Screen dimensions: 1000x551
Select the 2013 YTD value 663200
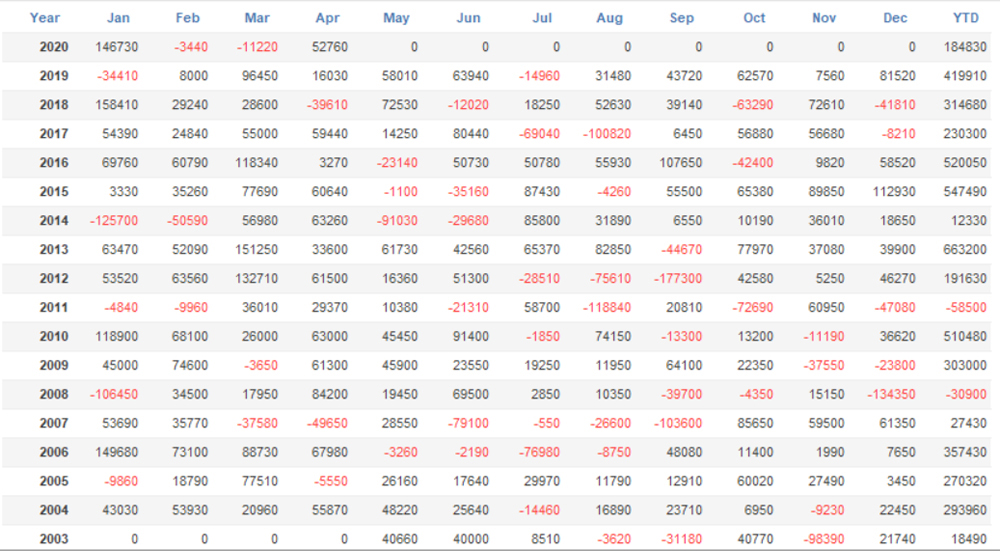pyautogui.click(x=965, y=249)
